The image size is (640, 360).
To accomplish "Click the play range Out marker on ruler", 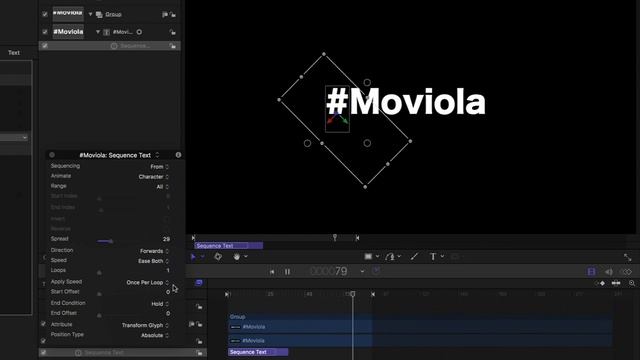I will coord(373,294).
